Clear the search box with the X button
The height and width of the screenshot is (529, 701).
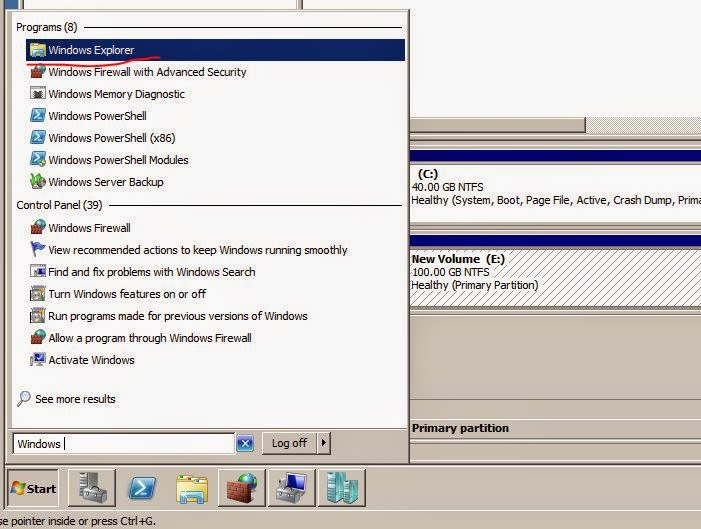click(x=245, y=444)
